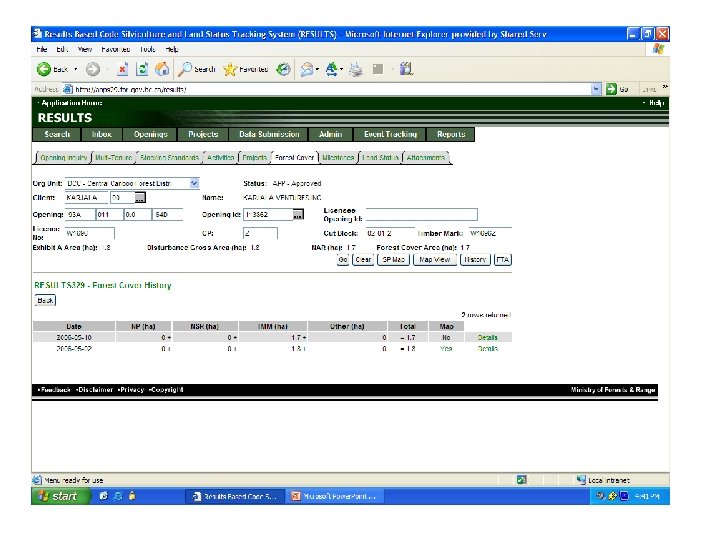Open the Event Tracking tab
The width and height of the screenshot is (720, 540).
390,134
